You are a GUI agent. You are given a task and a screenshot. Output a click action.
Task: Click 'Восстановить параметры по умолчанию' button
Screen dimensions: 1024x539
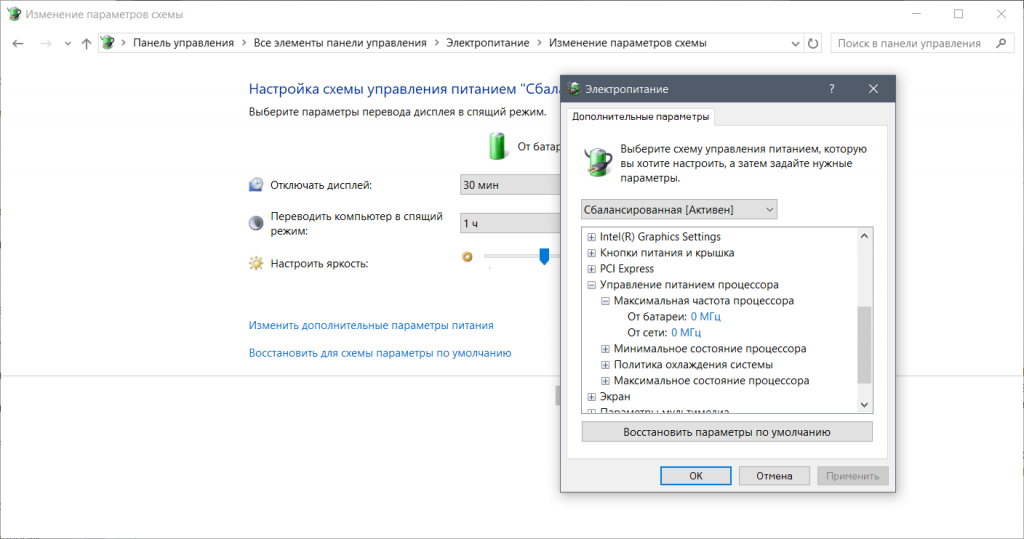727,432
